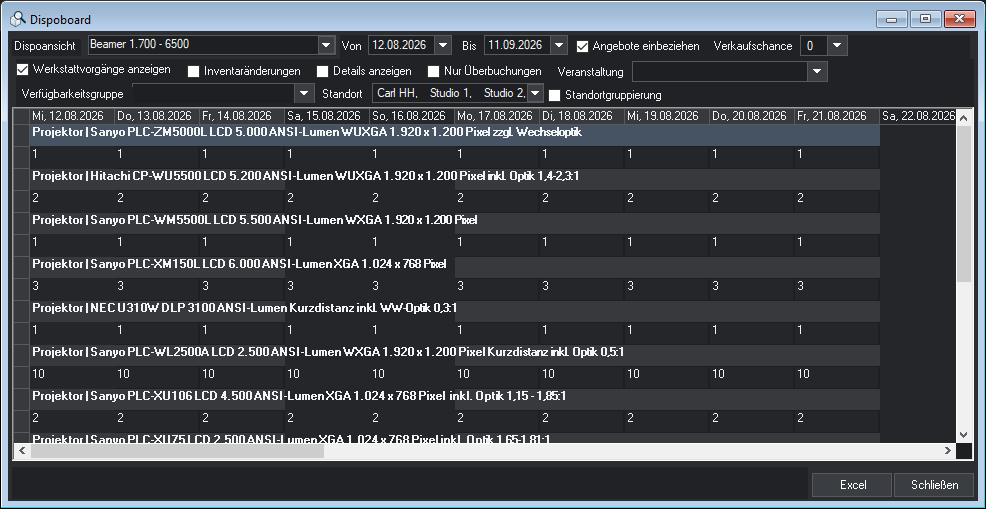
Task: Click the Schließen button
Action: [x=934, y=485]
